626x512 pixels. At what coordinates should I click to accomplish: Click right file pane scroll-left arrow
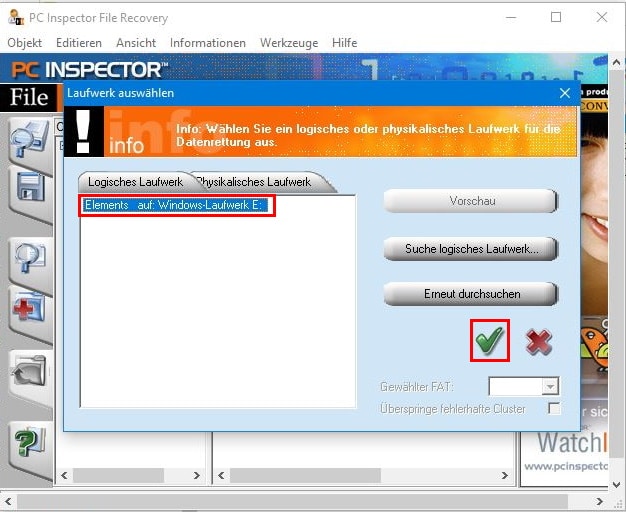pyautogui.click(x=221, y=475)
